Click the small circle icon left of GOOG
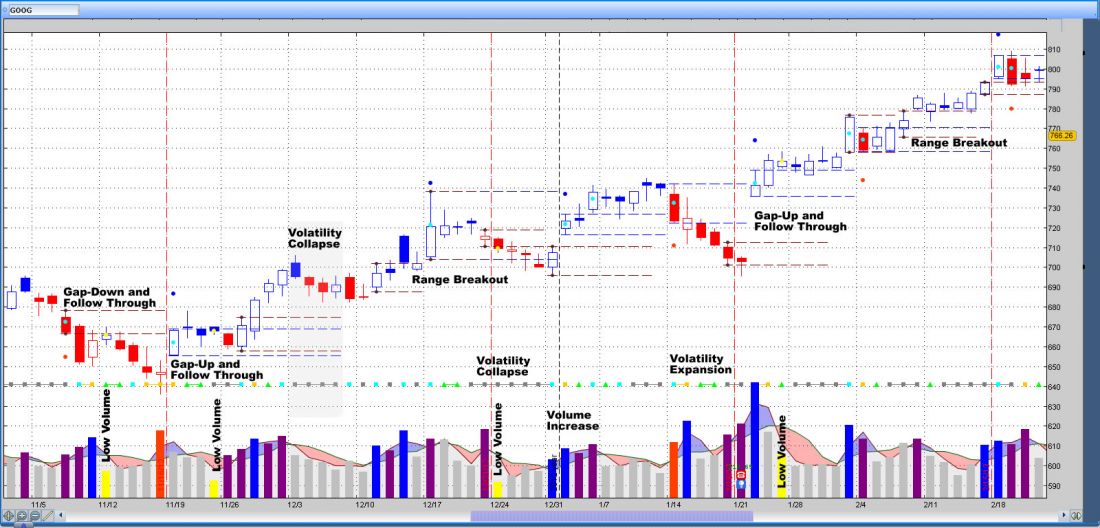1100x528 pixels. (x=5, y=9)
